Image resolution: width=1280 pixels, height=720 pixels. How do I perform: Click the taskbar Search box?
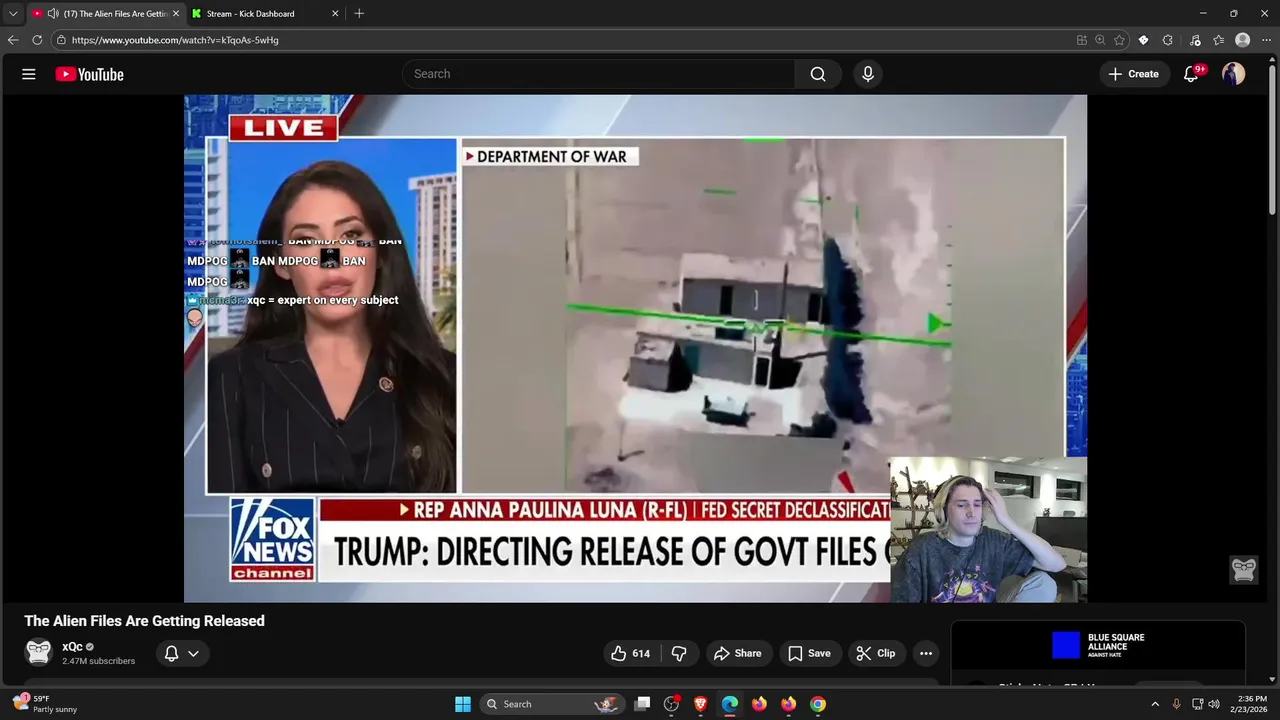pyautogui.click(x=553, y=704)
